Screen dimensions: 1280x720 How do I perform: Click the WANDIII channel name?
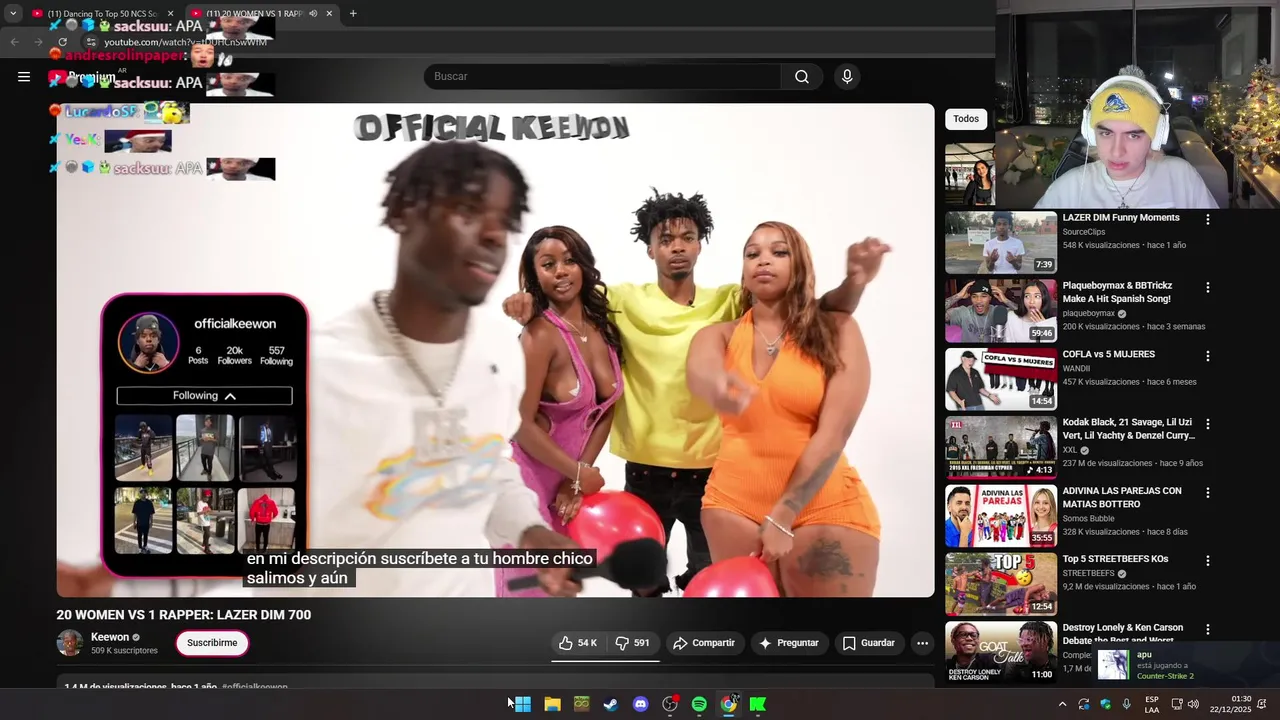click(1076, 369)
